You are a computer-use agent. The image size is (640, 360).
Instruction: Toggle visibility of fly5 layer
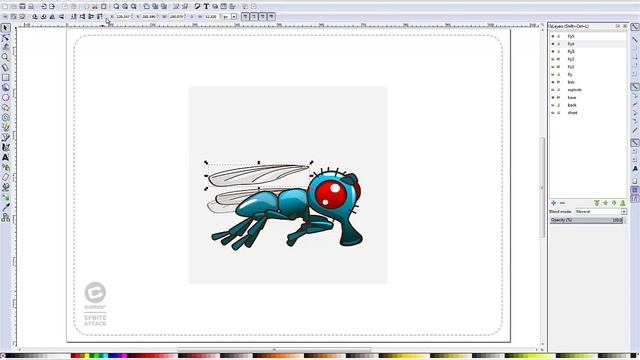pyautogui.click(x=553, y=36)
